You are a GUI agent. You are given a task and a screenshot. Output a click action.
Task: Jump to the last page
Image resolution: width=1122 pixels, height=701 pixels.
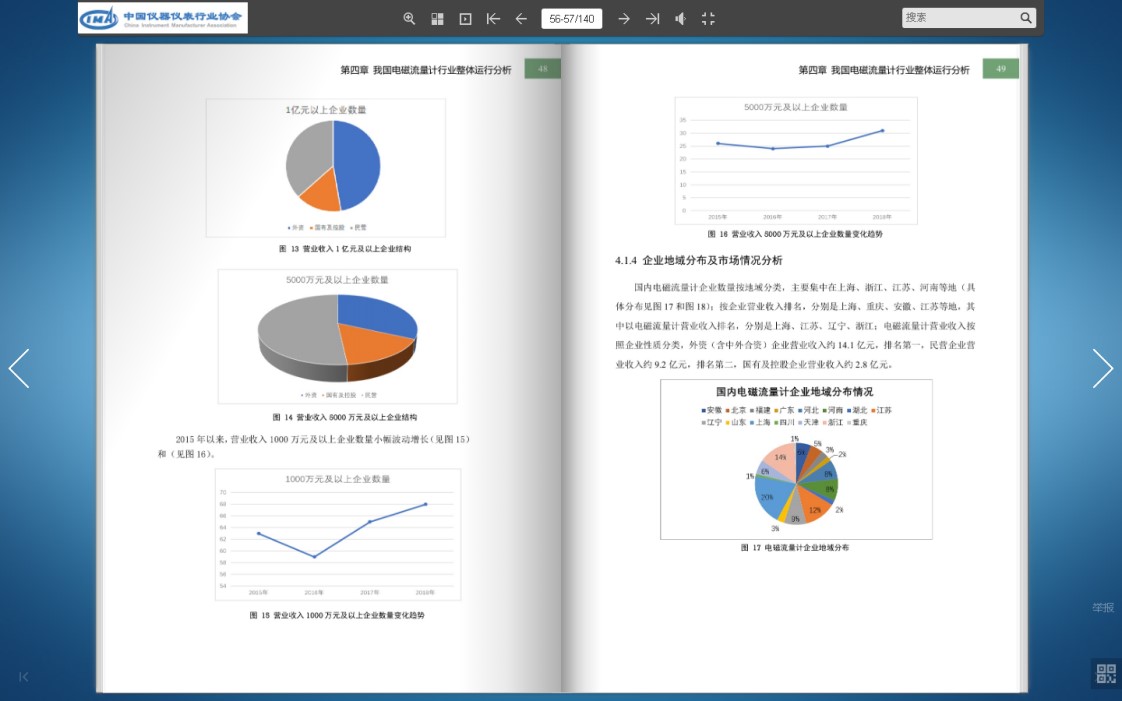point(652,19)
